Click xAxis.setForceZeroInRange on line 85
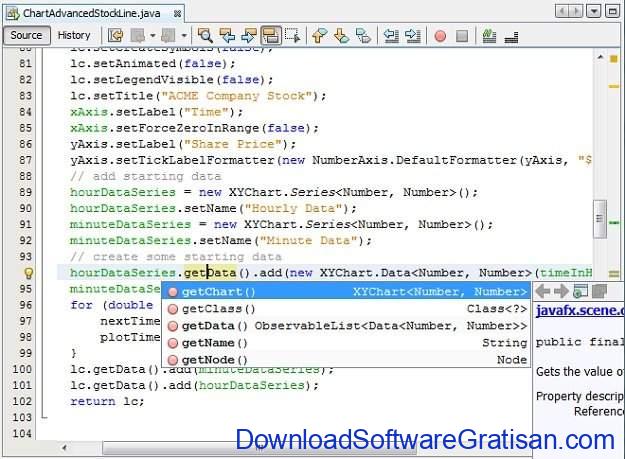This screenshot has width=625, height=459. (x=165, y=128)
